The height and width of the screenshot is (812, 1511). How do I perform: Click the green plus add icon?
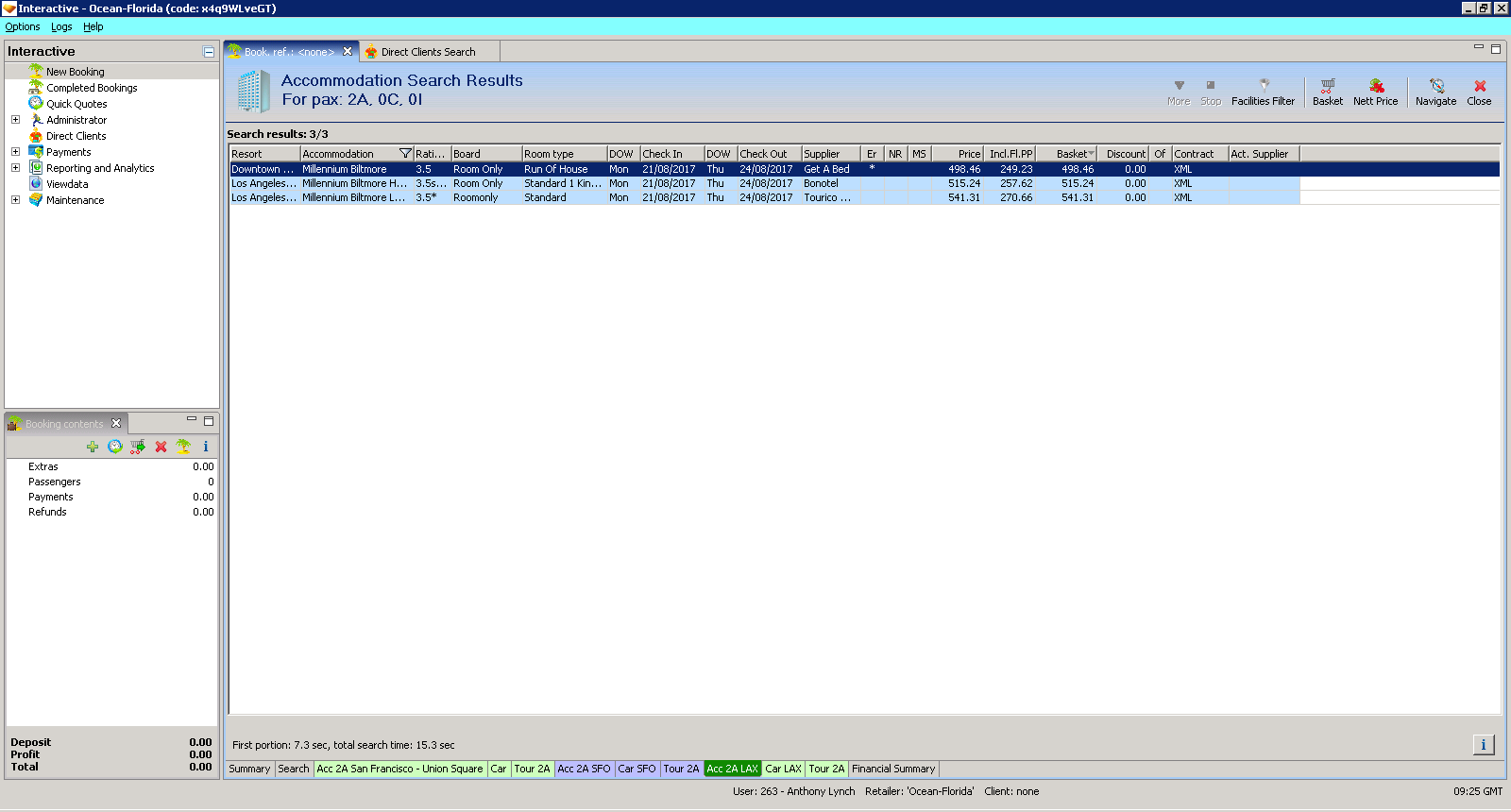93,447
